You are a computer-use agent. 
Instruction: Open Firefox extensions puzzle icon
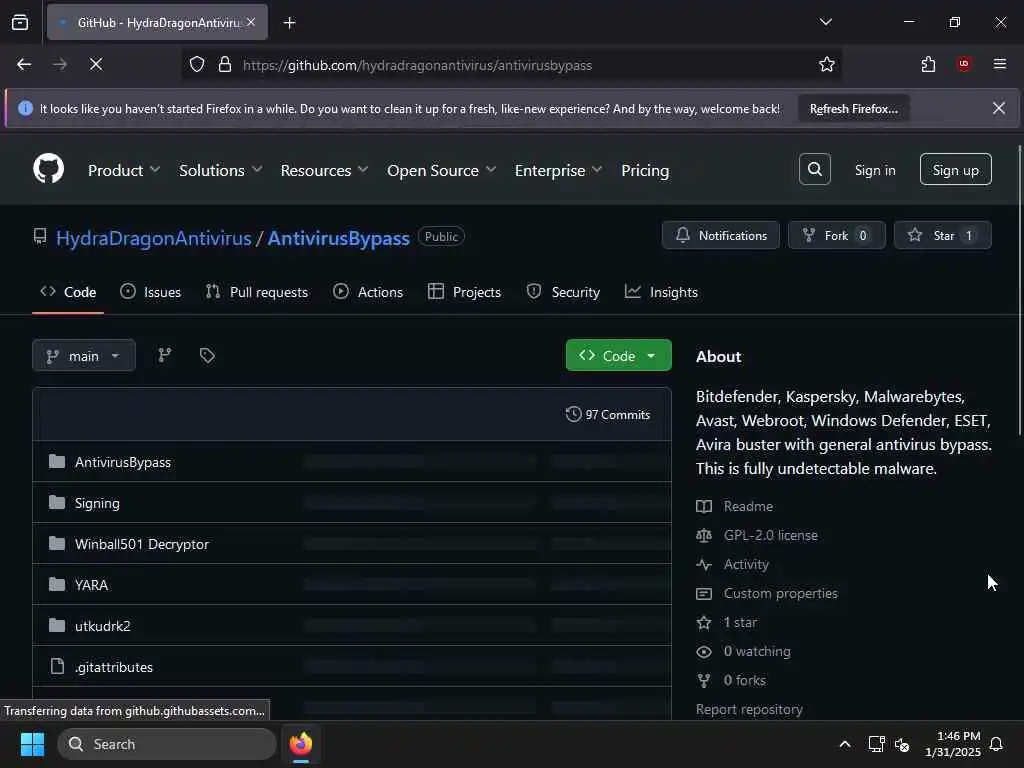coord(928,64)
